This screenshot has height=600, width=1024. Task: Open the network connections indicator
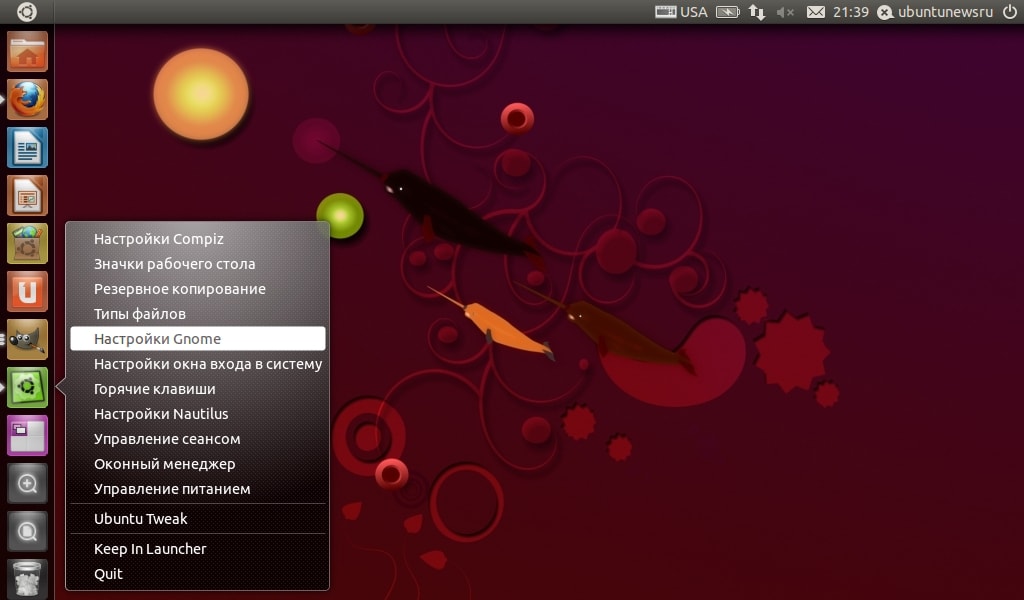tap(757, 12)
